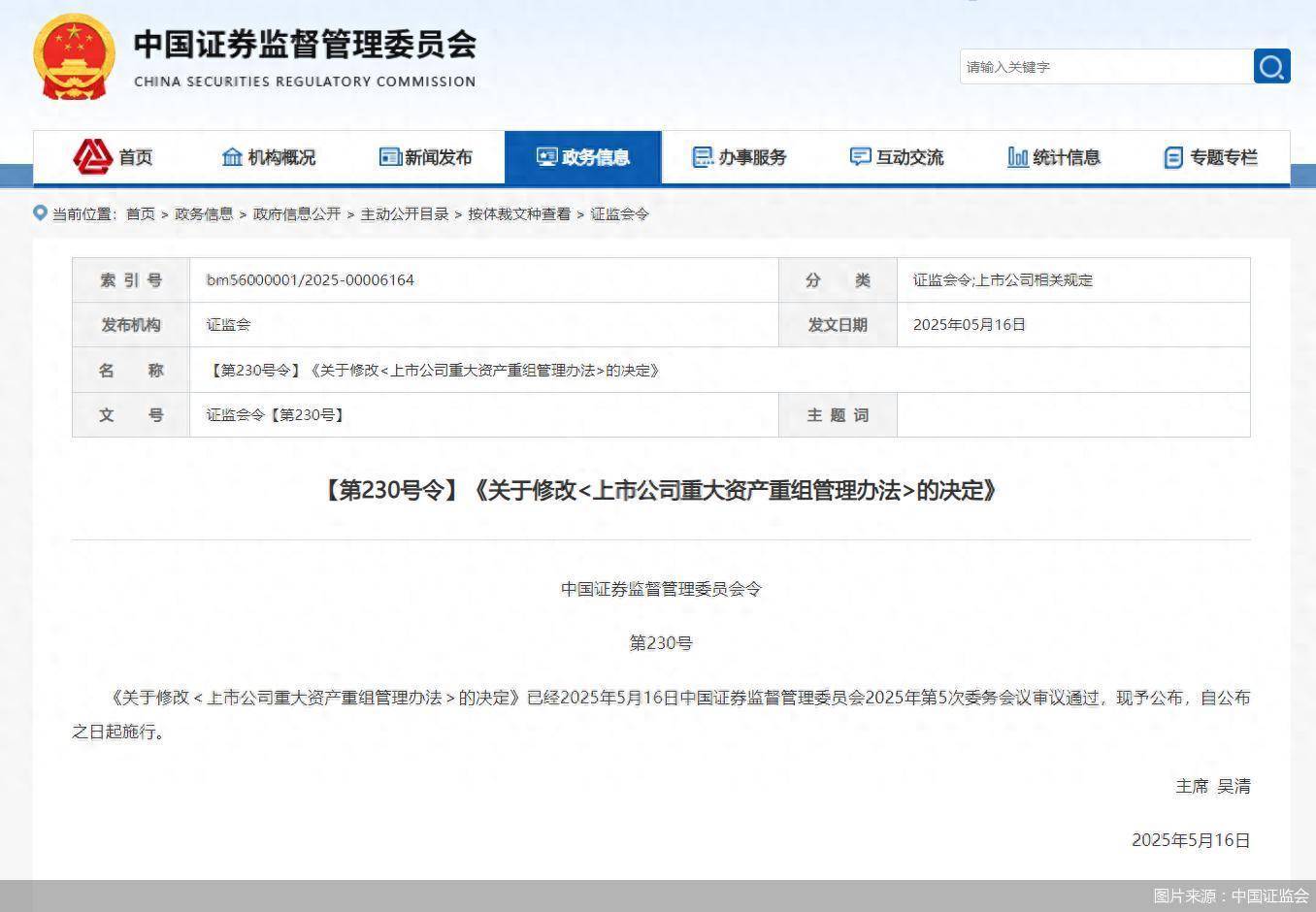Screen dimensions: 1316x912
Task: Open the 统计信息 tab
Action: pos(1054,157)
